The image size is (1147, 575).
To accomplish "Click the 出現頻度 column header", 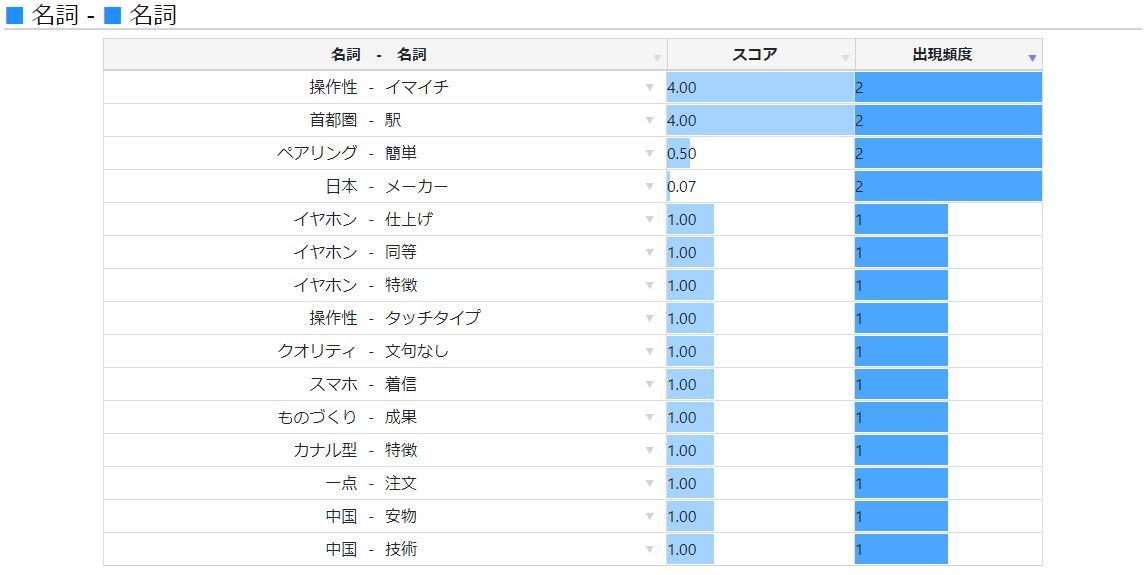I will 941,55.
